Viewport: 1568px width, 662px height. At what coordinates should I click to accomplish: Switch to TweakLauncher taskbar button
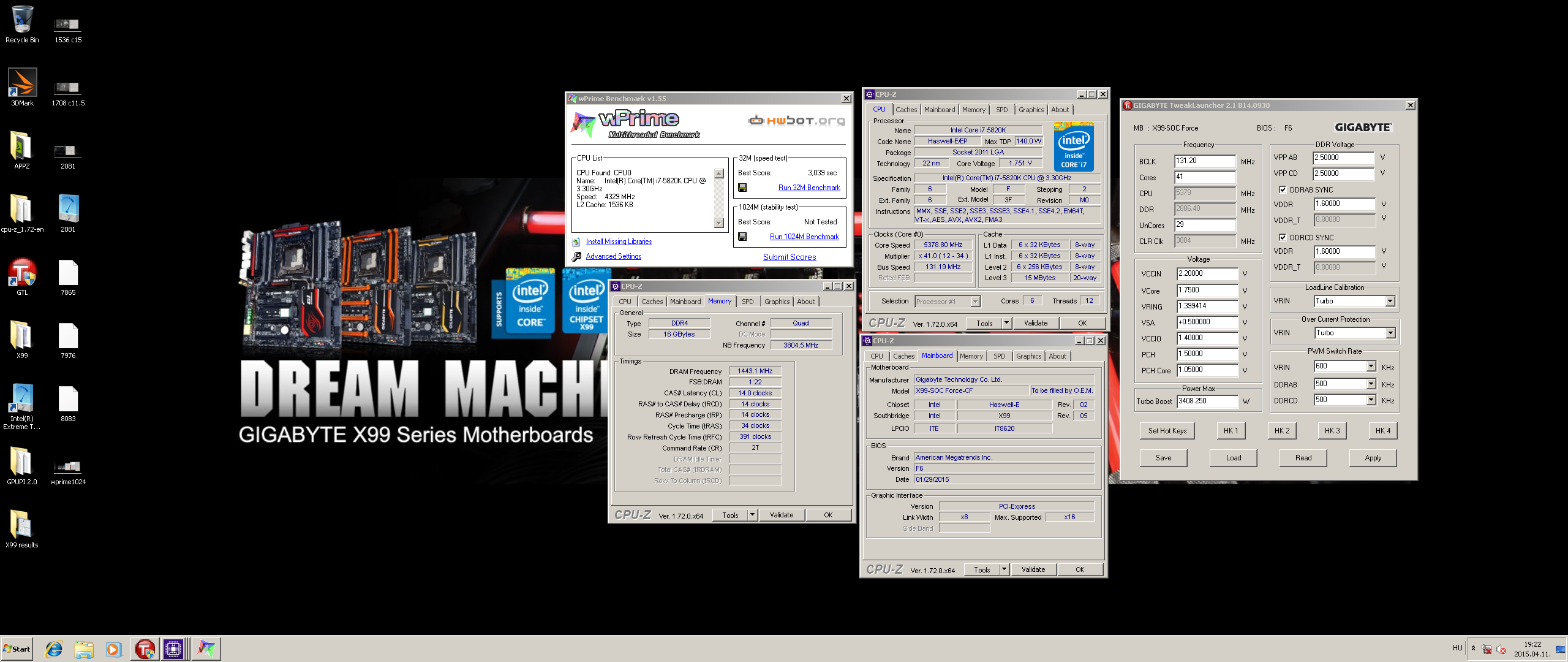click(145, 649)
